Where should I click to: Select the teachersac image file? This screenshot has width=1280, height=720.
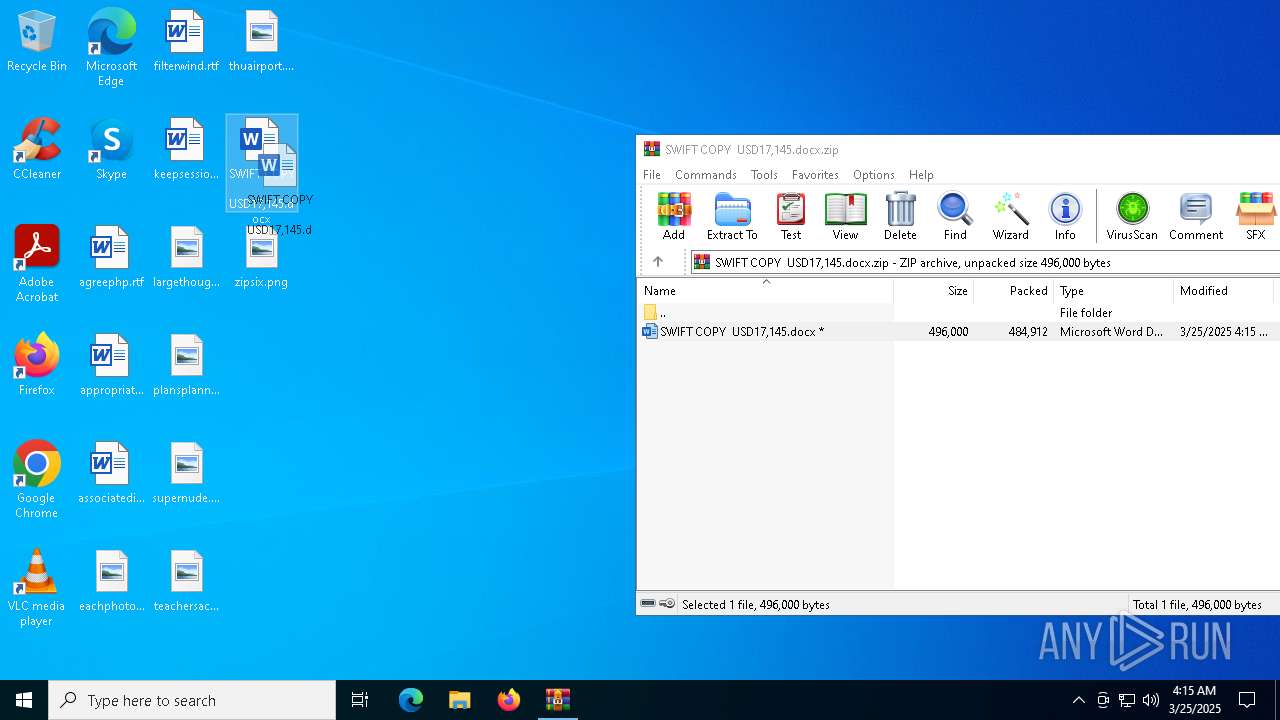tap(186, 582)
